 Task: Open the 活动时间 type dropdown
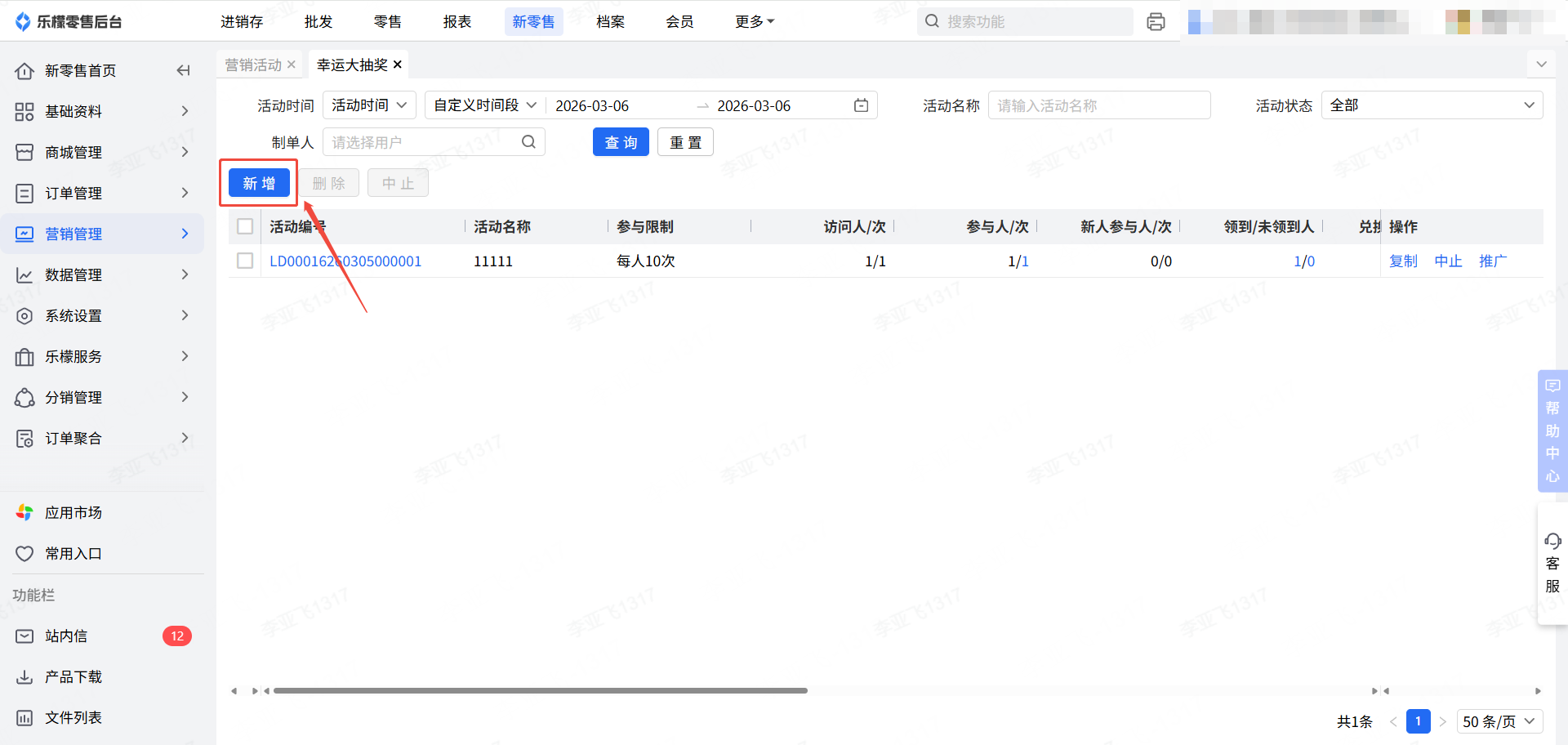(x=370, y=105)
